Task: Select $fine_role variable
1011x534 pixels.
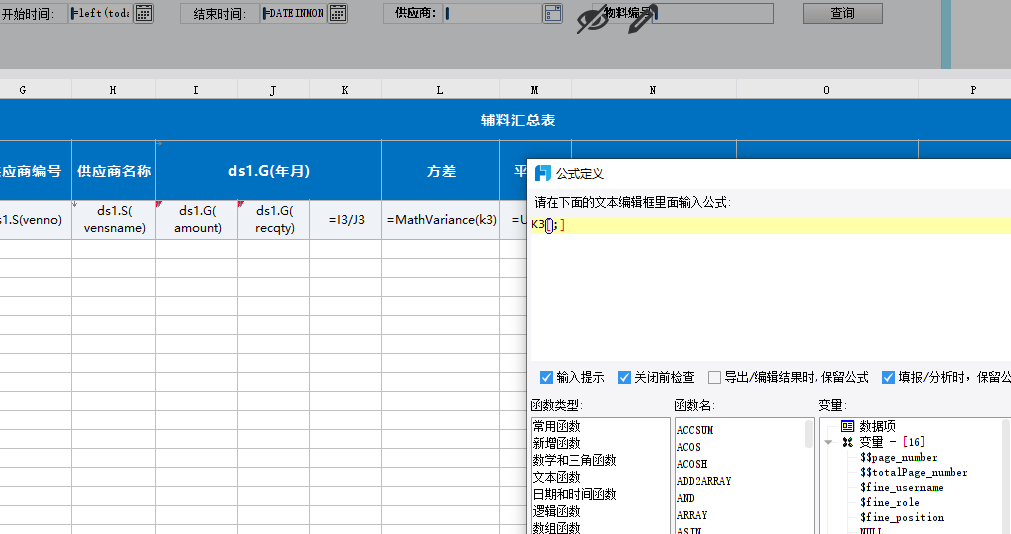Action: (x=890, y=502)
